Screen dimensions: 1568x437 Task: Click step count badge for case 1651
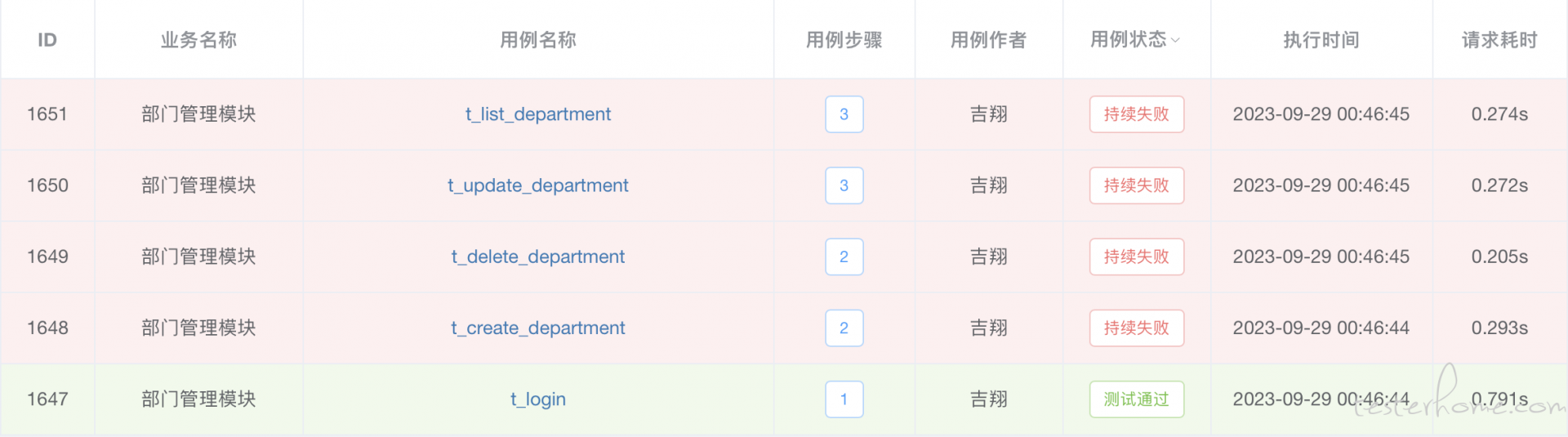coord(844,114)
